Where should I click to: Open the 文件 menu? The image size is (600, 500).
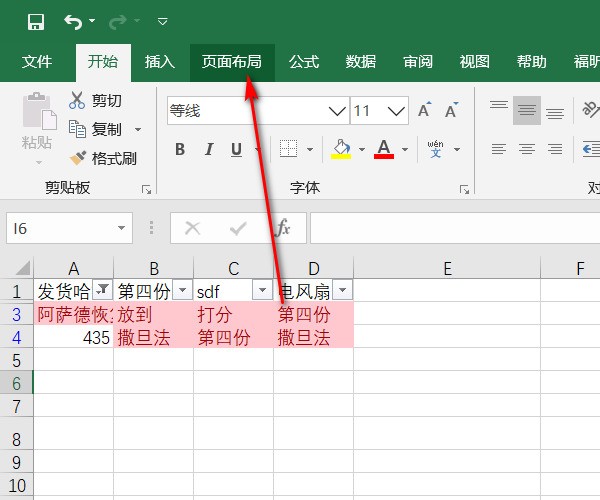pos(37,62)
